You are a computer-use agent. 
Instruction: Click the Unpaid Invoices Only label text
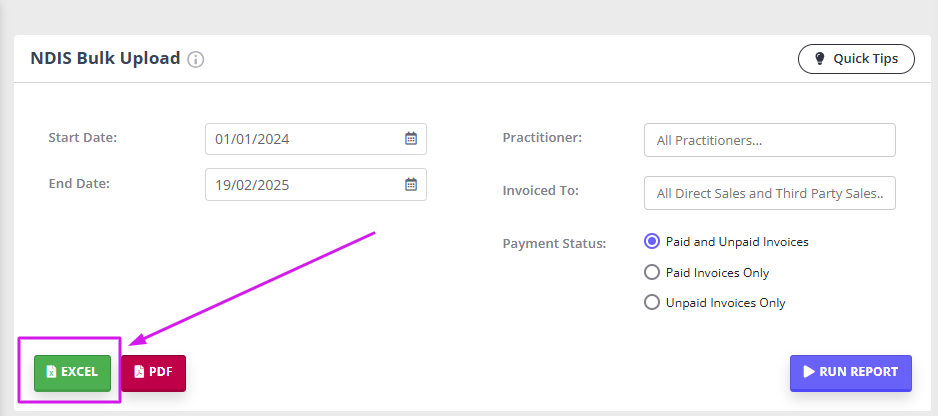(x=726, y=303)
